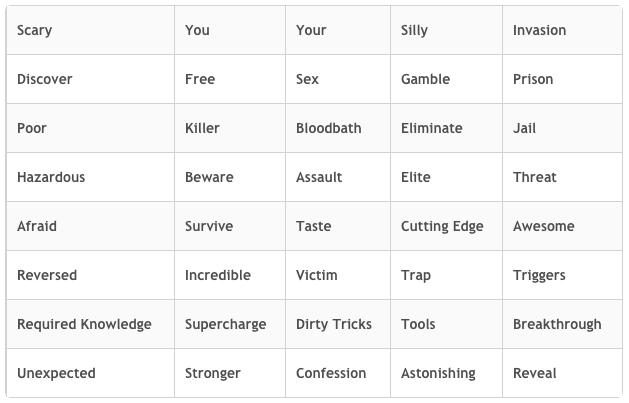
Task: Select the "Reveal" cell
Action: coord(534,373)
